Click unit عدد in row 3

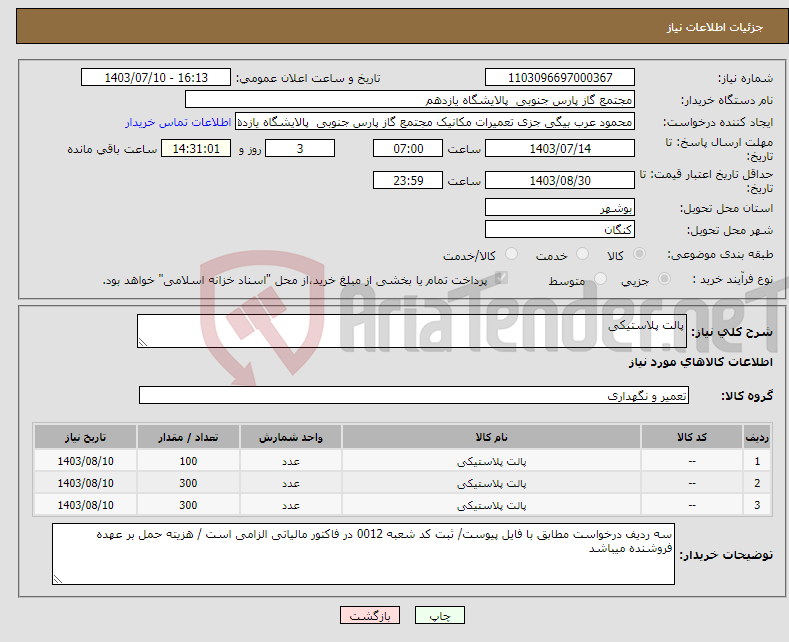tap(291, 505)
